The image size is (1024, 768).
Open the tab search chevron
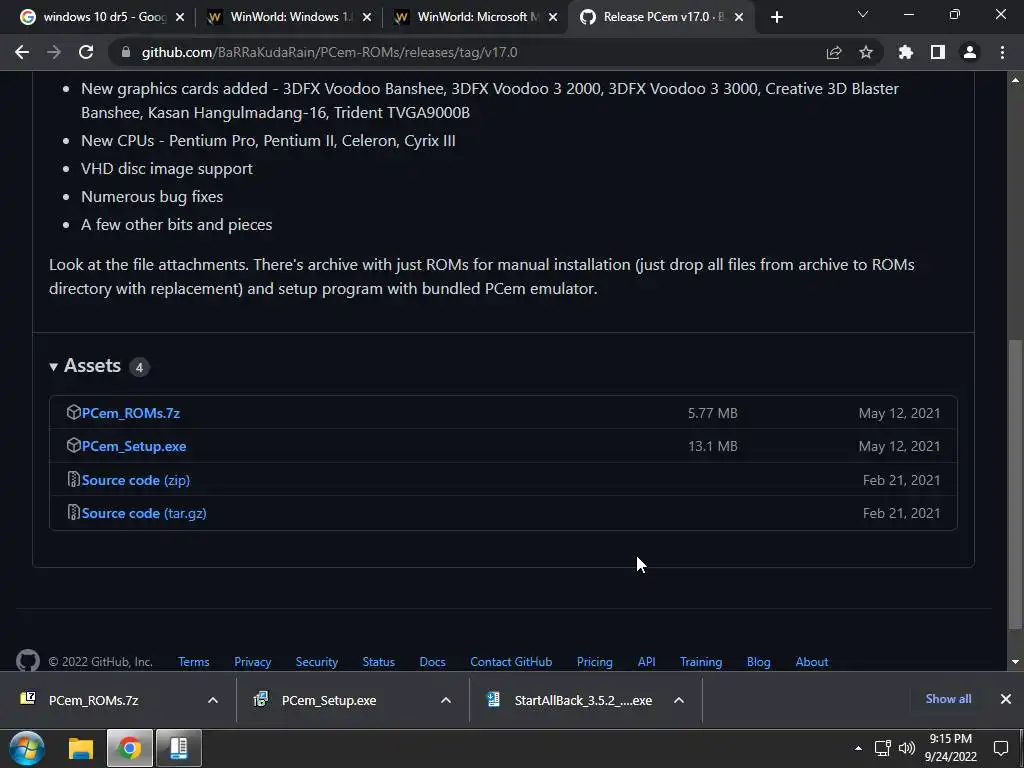(x=863, y=14)
